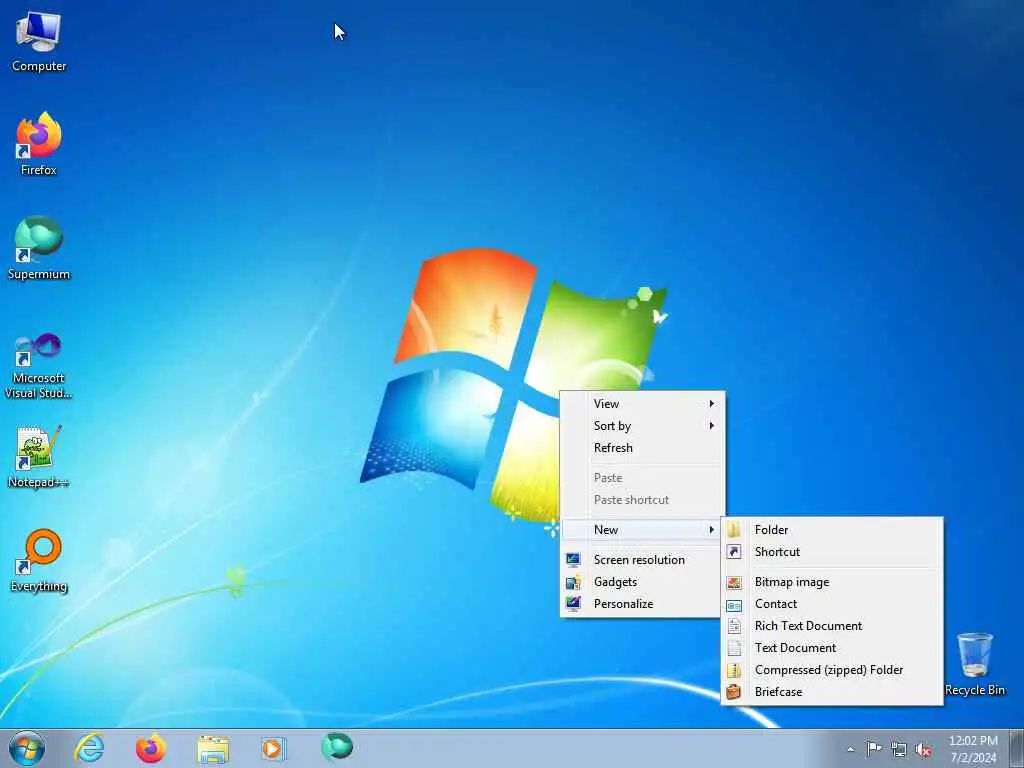Click the Show Desktop strip

click(1017, 749)
